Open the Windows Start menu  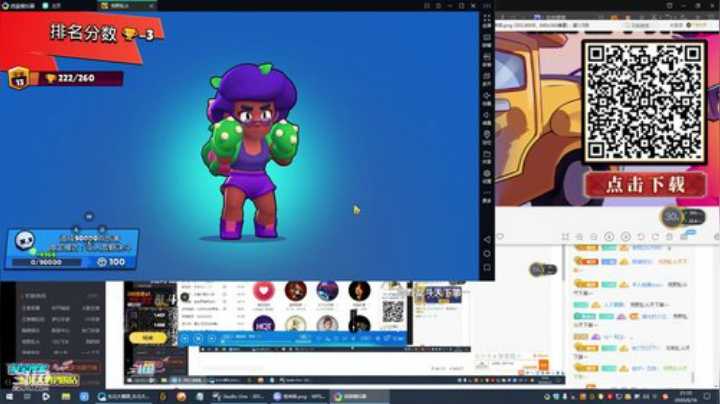pos(9,396)
